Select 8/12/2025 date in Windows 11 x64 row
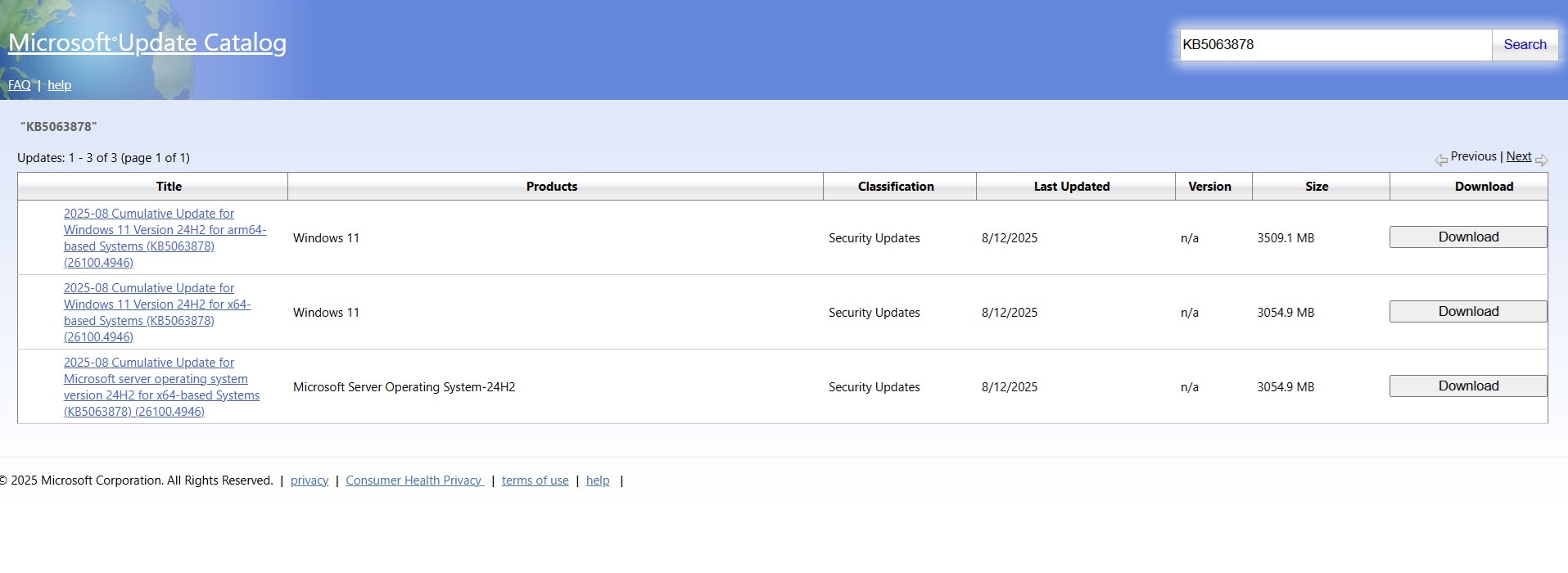Image resolution: width=1568 pixels, height=573 pixels. [1010, 313]
